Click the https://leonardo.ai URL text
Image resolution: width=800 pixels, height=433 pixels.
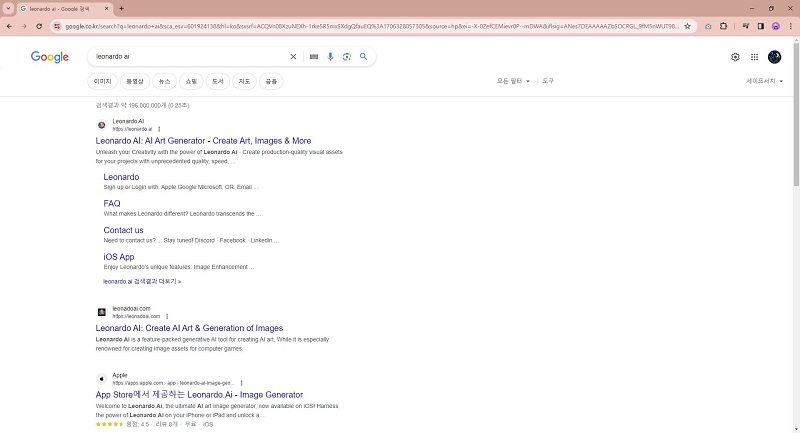coord(132,129)
